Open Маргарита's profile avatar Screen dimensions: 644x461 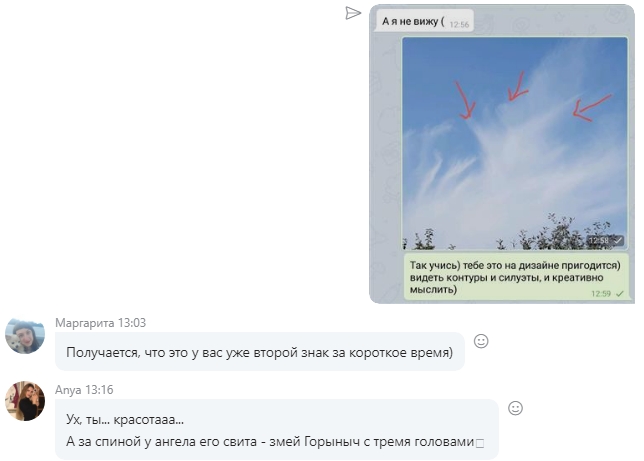point(25,336)
